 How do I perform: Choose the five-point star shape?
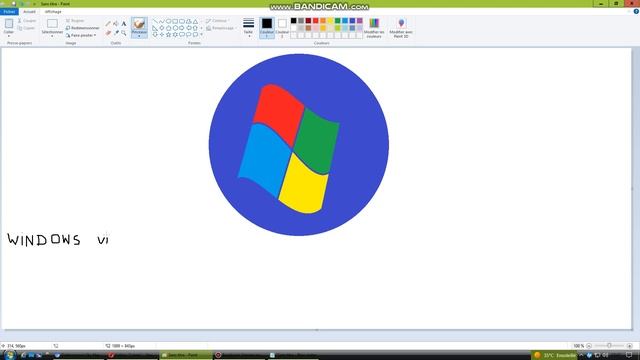click(x=168, y=35)
